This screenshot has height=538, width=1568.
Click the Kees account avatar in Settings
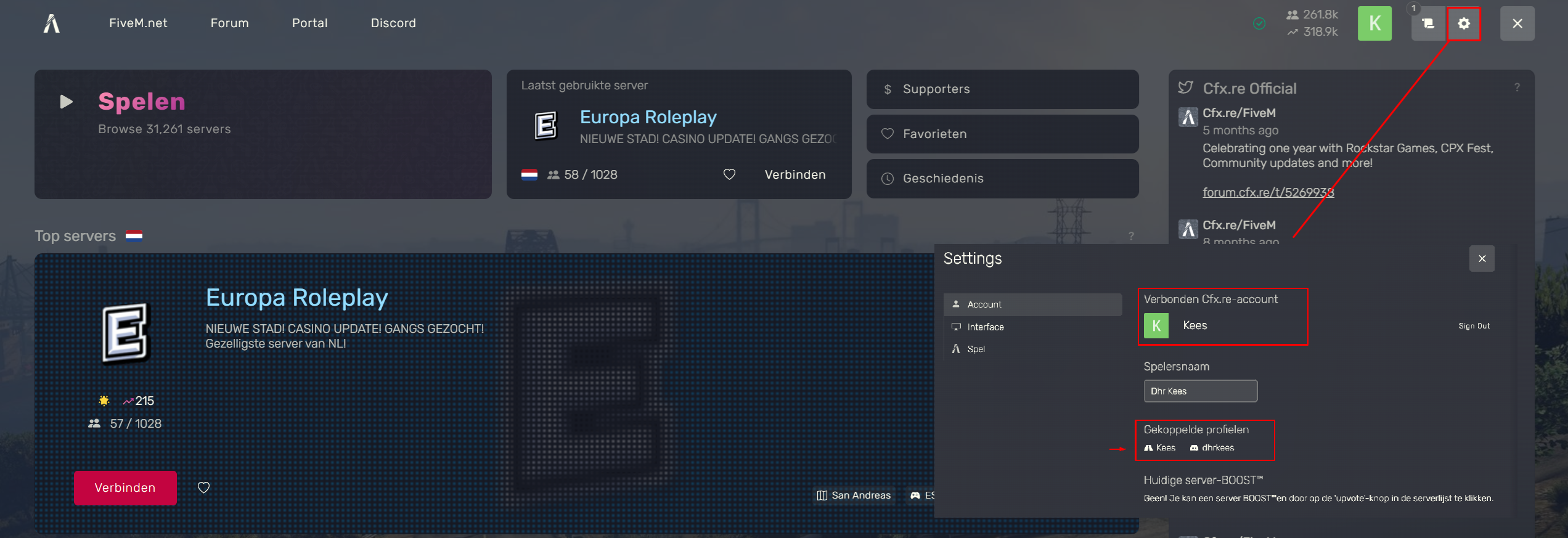tap(1156, 326)
